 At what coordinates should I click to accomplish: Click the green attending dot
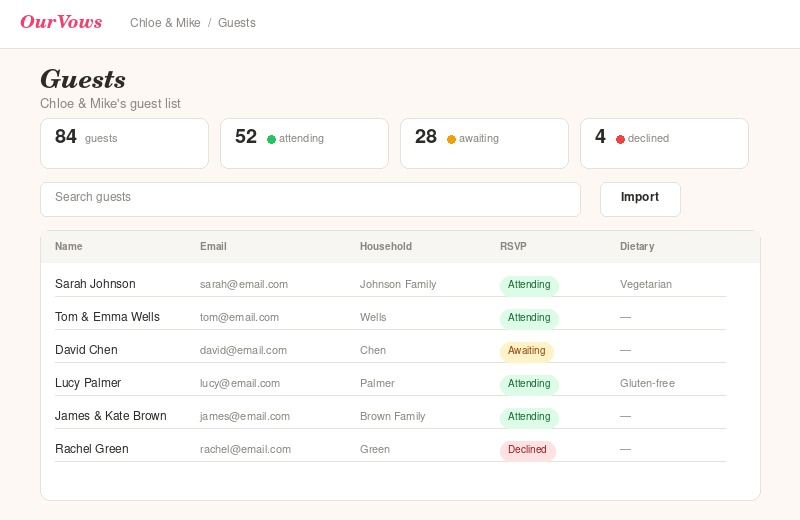271,139
